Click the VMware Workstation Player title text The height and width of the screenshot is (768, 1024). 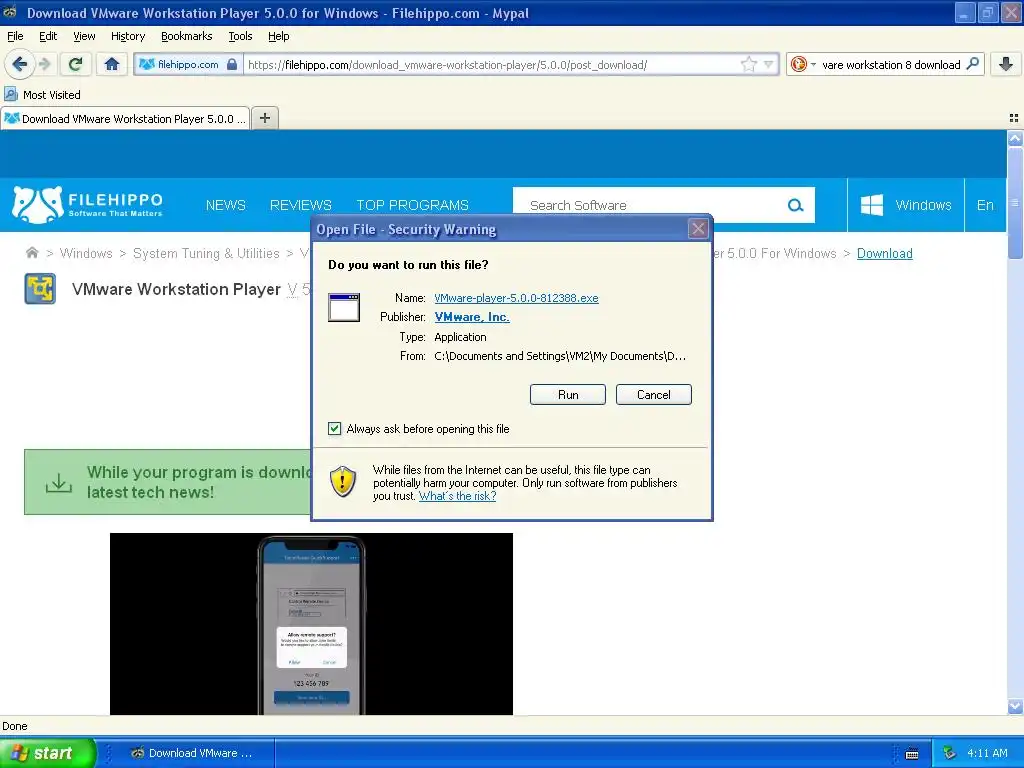[x=176, y=289]
